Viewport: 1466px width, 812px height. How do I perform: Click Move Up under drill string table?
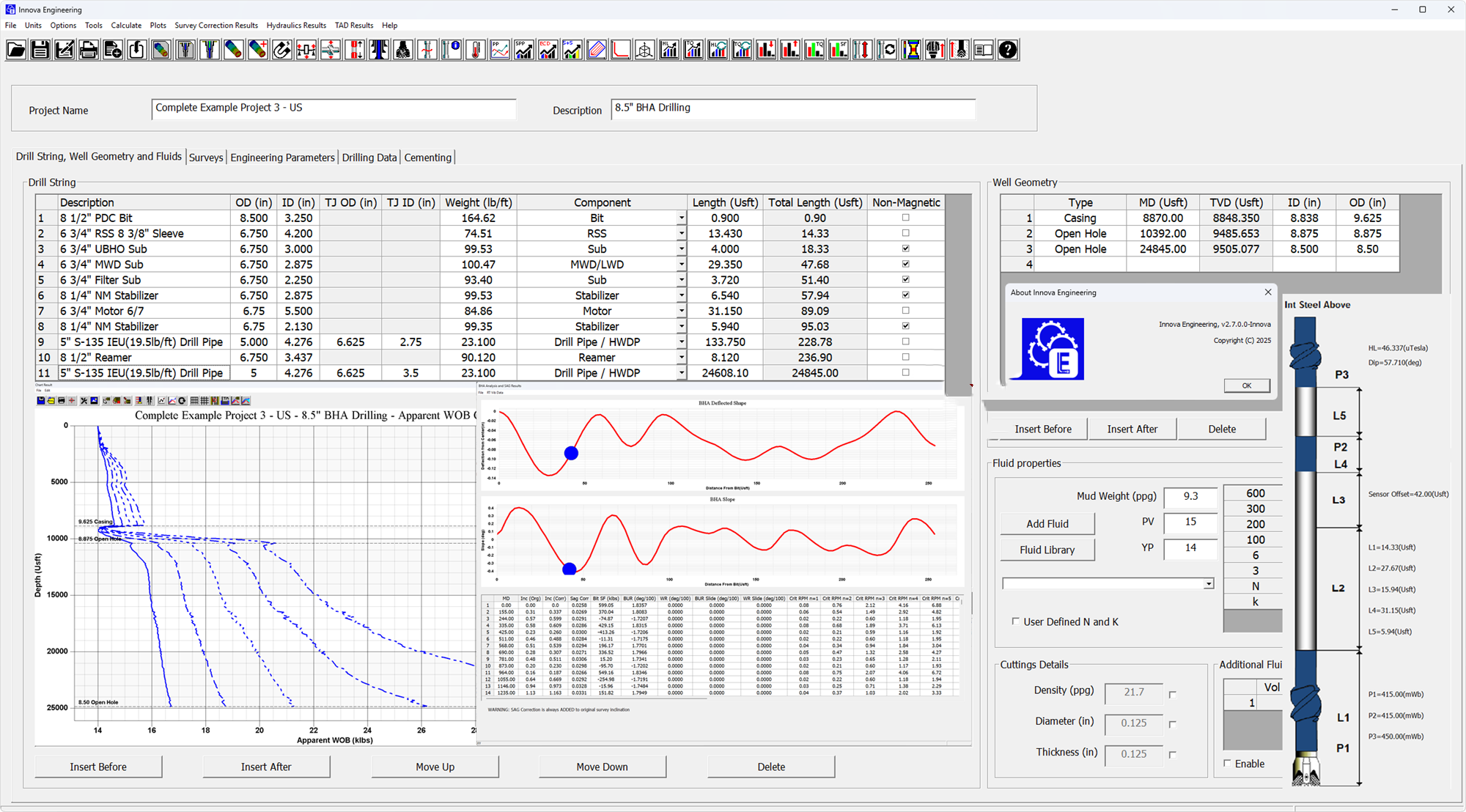click(435, 767)
